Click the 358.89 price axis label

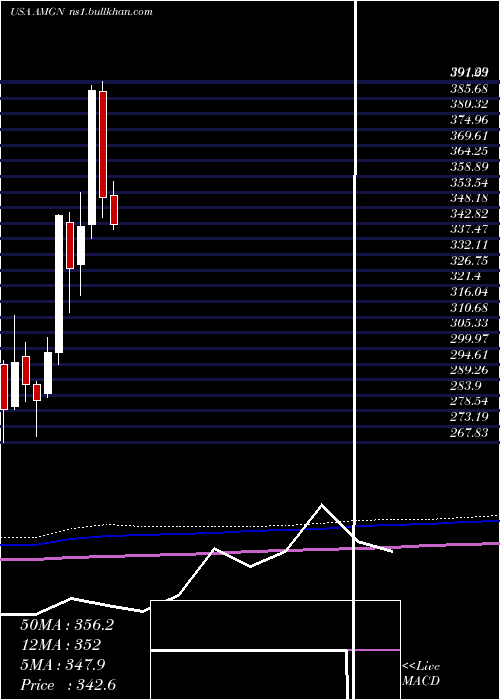469,167
